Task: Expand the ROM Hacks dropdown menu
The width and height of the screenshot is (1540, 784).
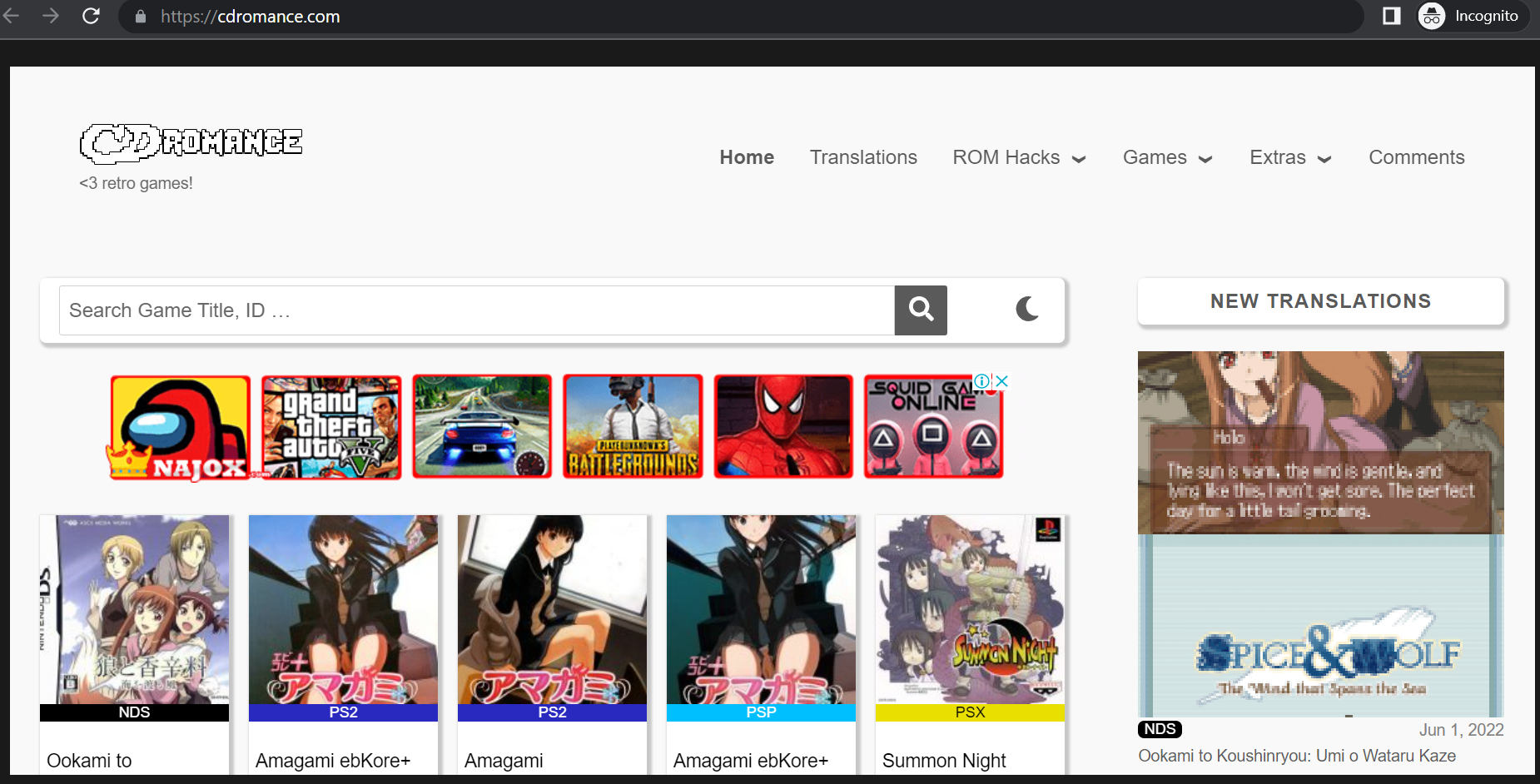Action: click(1019, 157)
